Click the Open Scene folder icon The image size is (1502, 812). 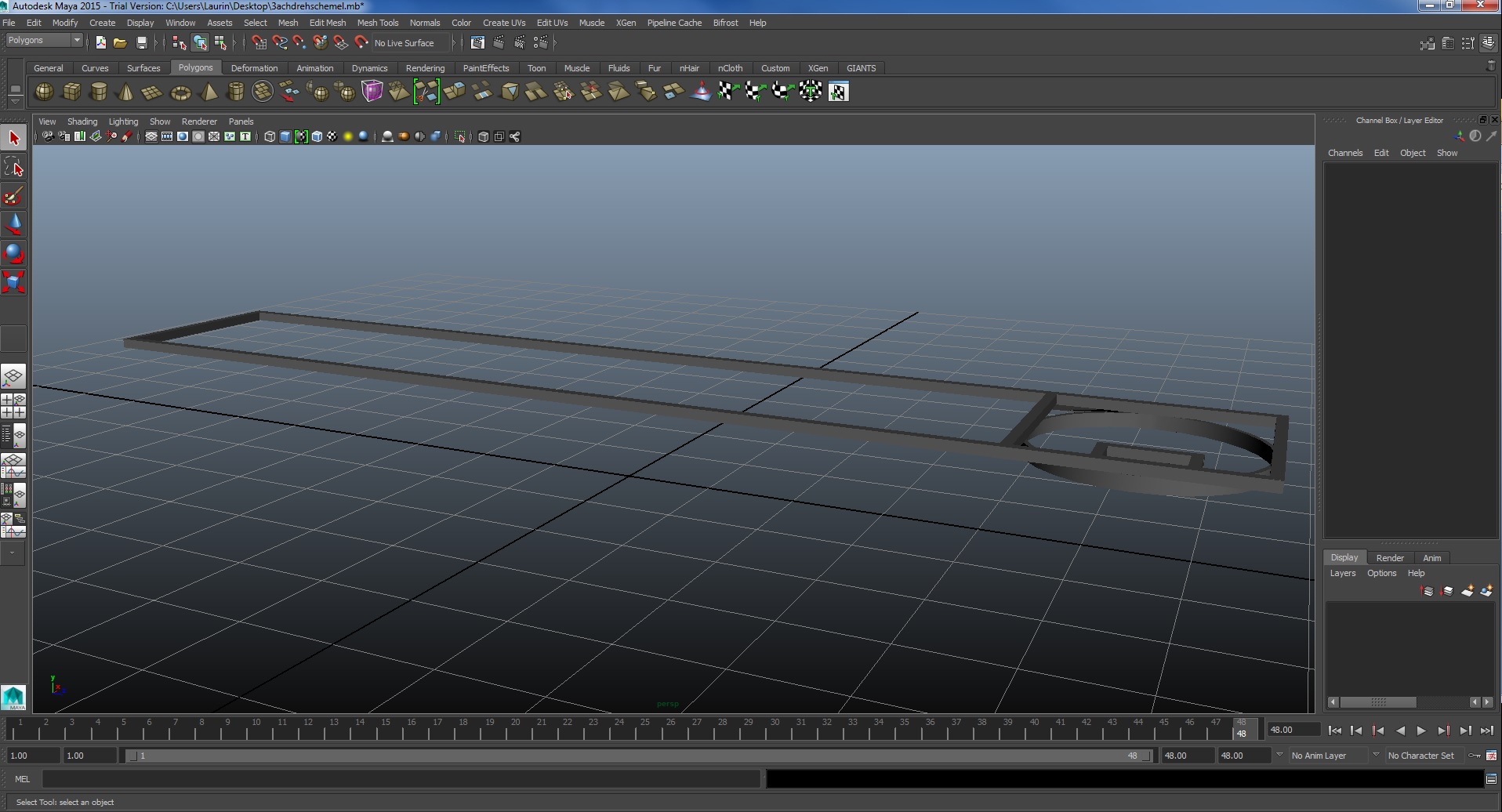pos(120,42)
